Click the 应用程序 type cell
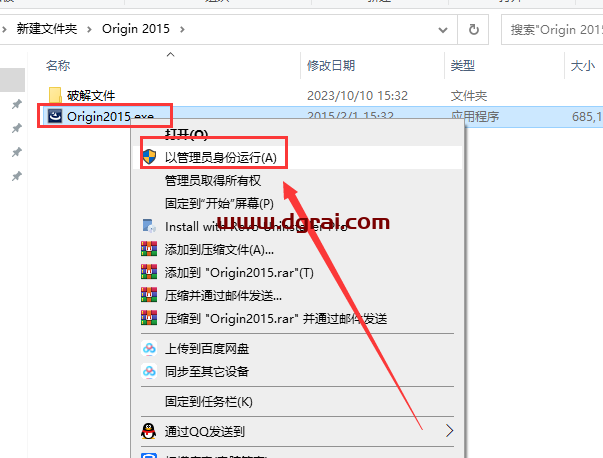 [475, 116]
